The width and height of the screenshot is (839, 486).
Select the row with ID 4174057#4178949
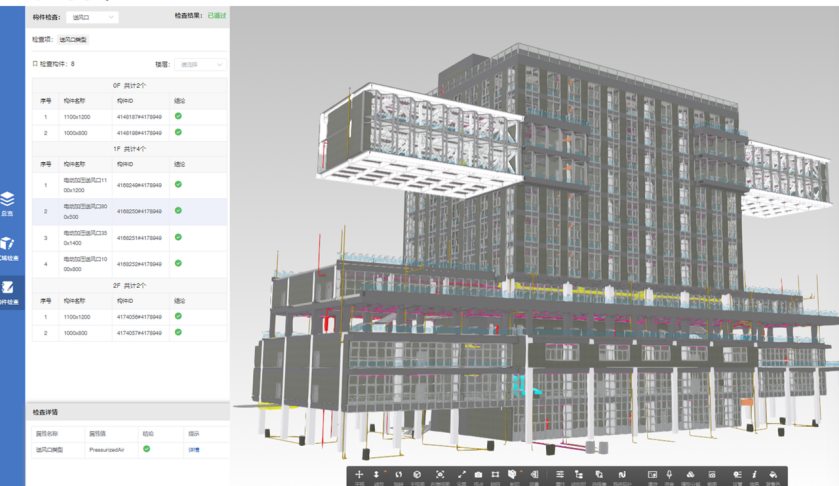[x=139, y=332]
